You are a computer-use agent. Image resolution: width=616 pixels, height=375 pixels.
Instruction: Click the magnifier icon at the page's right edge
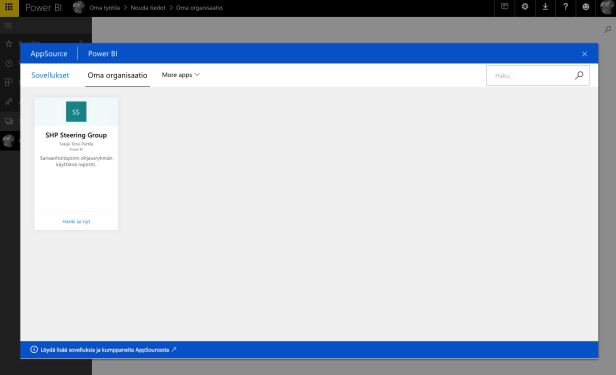[x=607, y=29]
